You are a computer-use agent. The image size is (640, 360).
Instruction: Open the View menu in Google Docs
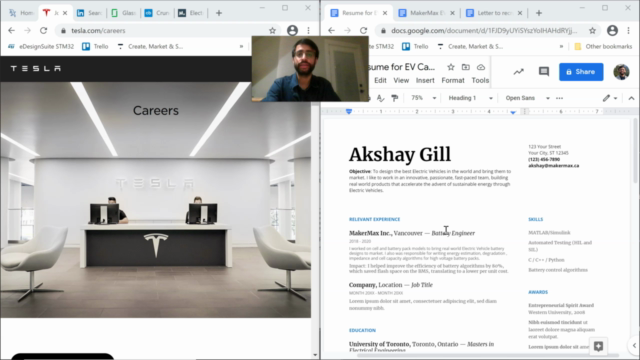pyautogui.click(x=401, y=80)
